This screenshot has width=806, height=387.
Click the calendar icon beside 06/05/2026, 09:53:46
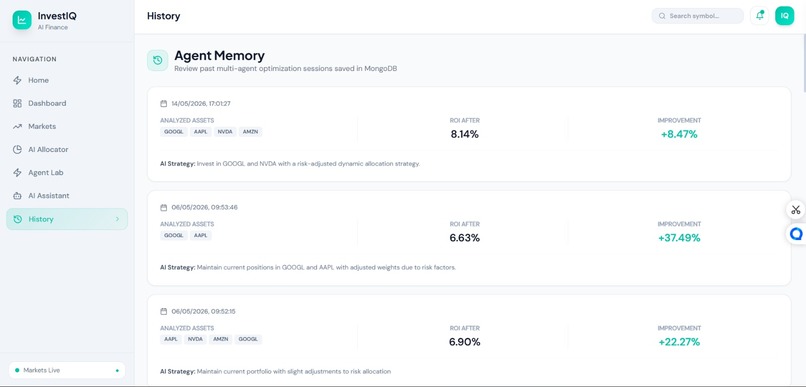pos(163,208)
